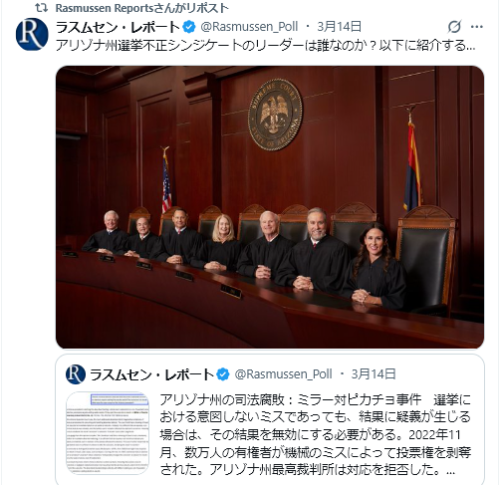Open the group photo of seven justices
This screenshot has height=485, width=500.
click(x=270, y=207)
